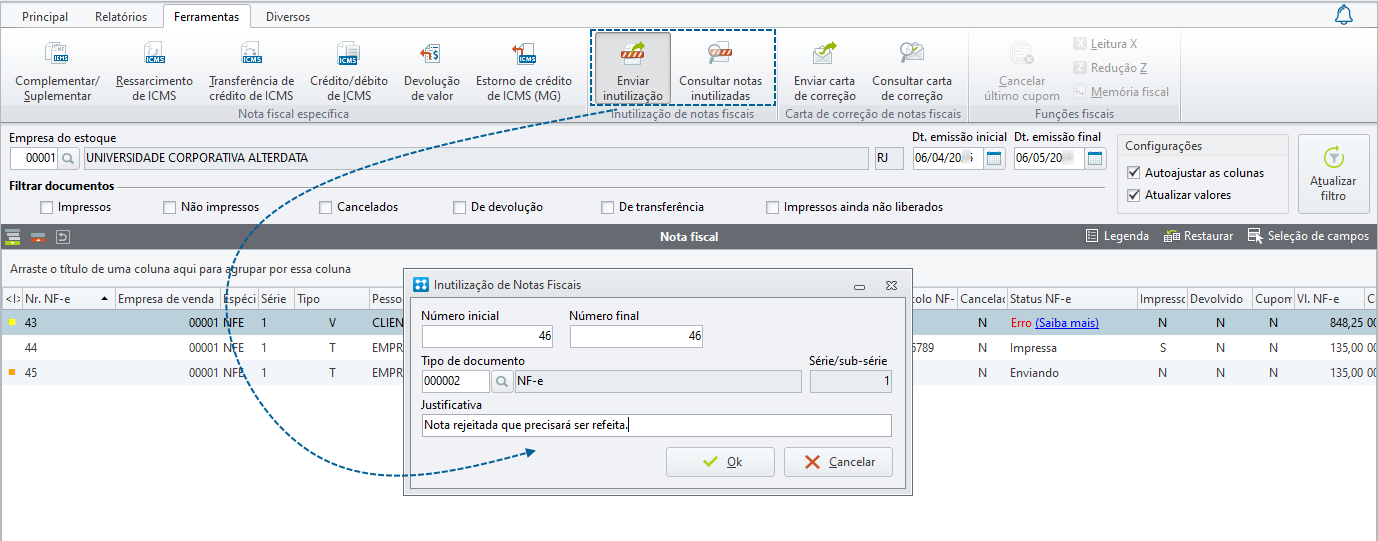Click Empresa de venda column header

tap(167, 299)
